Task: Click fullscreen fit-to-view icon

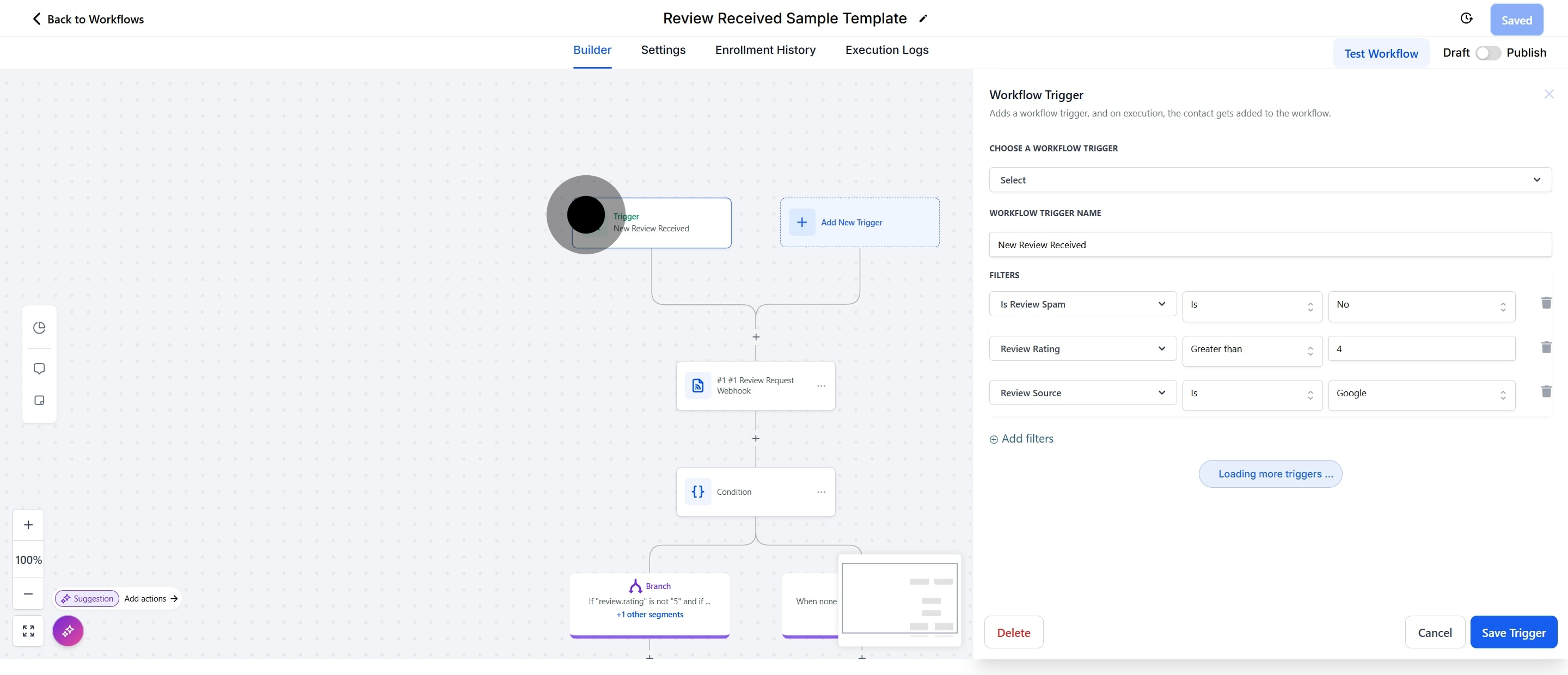Action: pyautogui.click(x=28, y=630)
